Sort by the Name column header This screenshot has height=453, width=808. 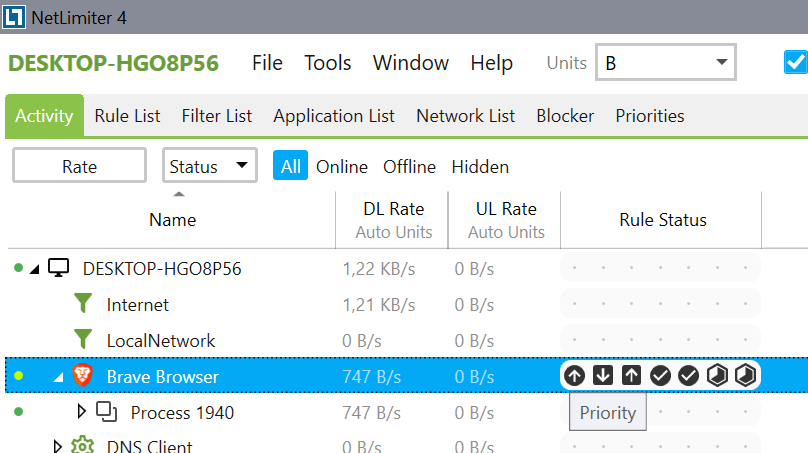click(x=172, y=220)
